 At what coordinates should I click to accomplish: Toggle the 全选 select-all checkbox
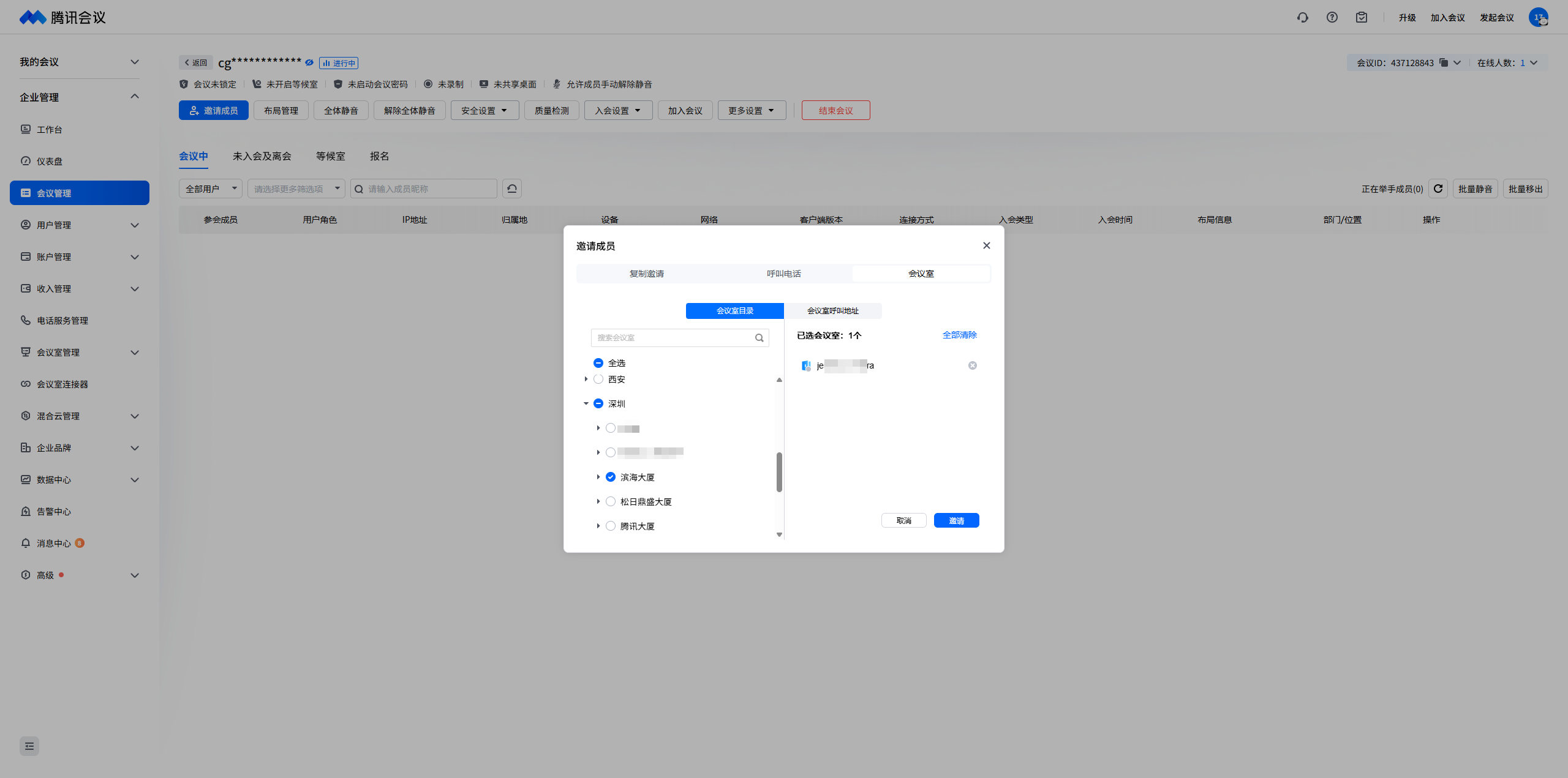tap(598, 363)
